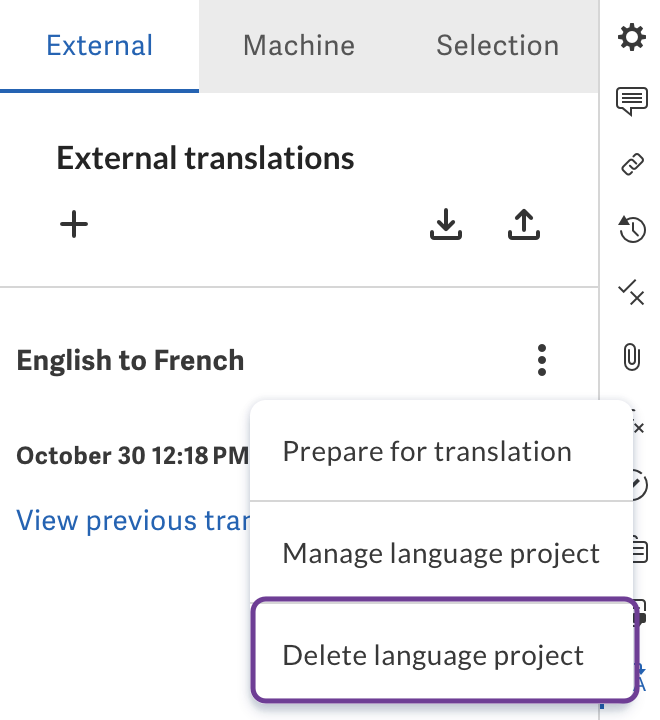Open the attachments paperclip icon

click(x=631, y=356)
